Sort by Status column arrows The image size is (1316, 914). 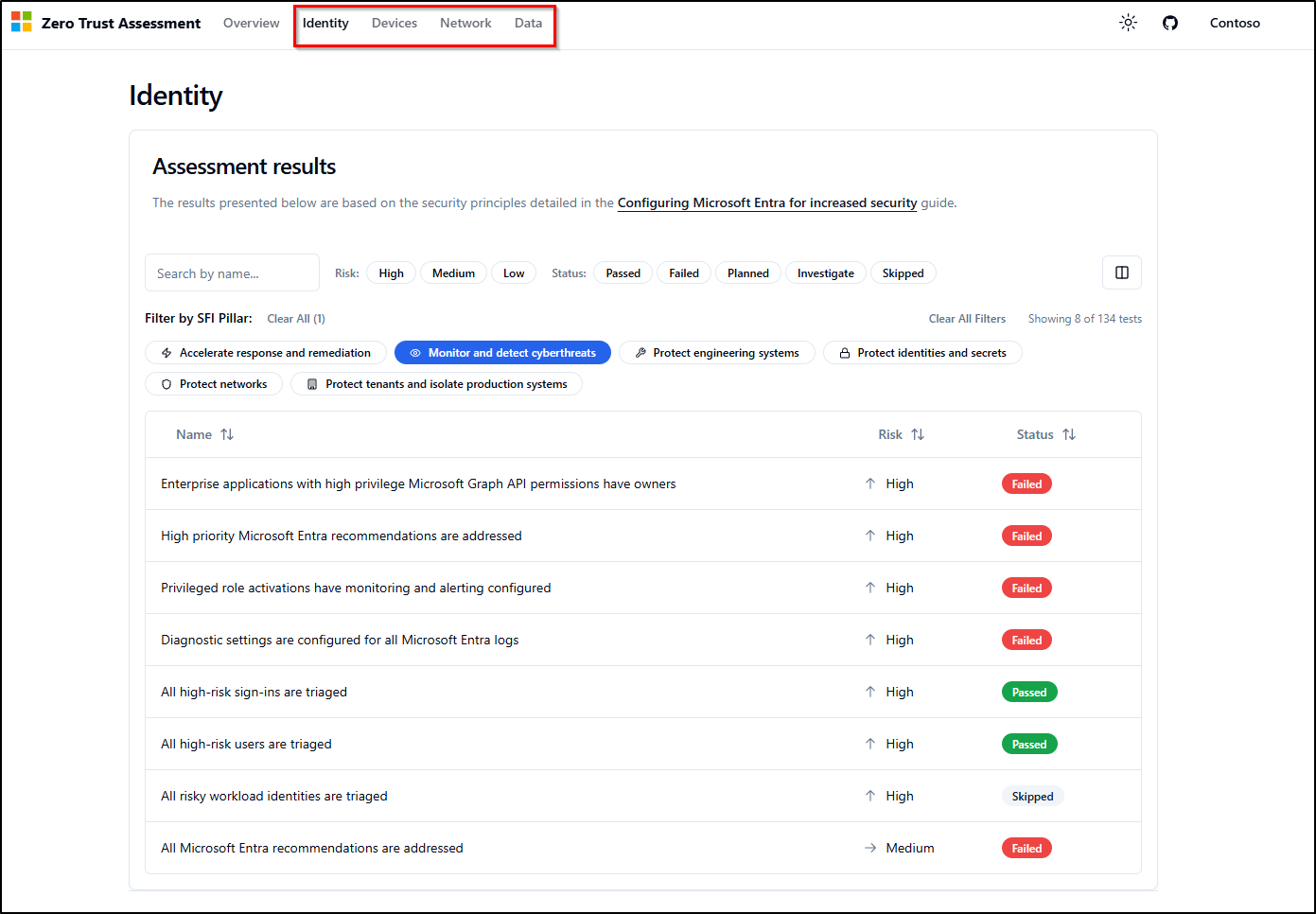(x=1069, y=434)
